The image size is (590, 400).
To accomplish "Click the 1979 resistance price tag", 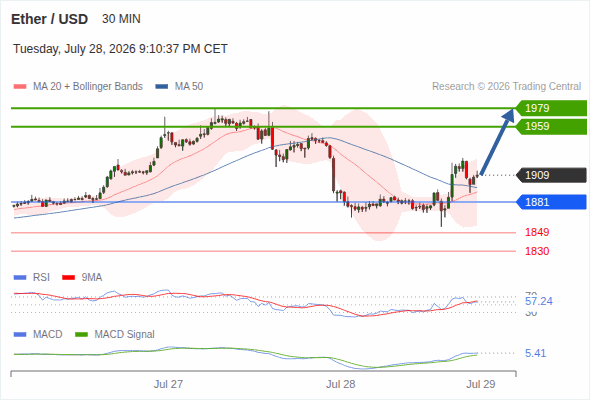I will click(x=551, y=108).
